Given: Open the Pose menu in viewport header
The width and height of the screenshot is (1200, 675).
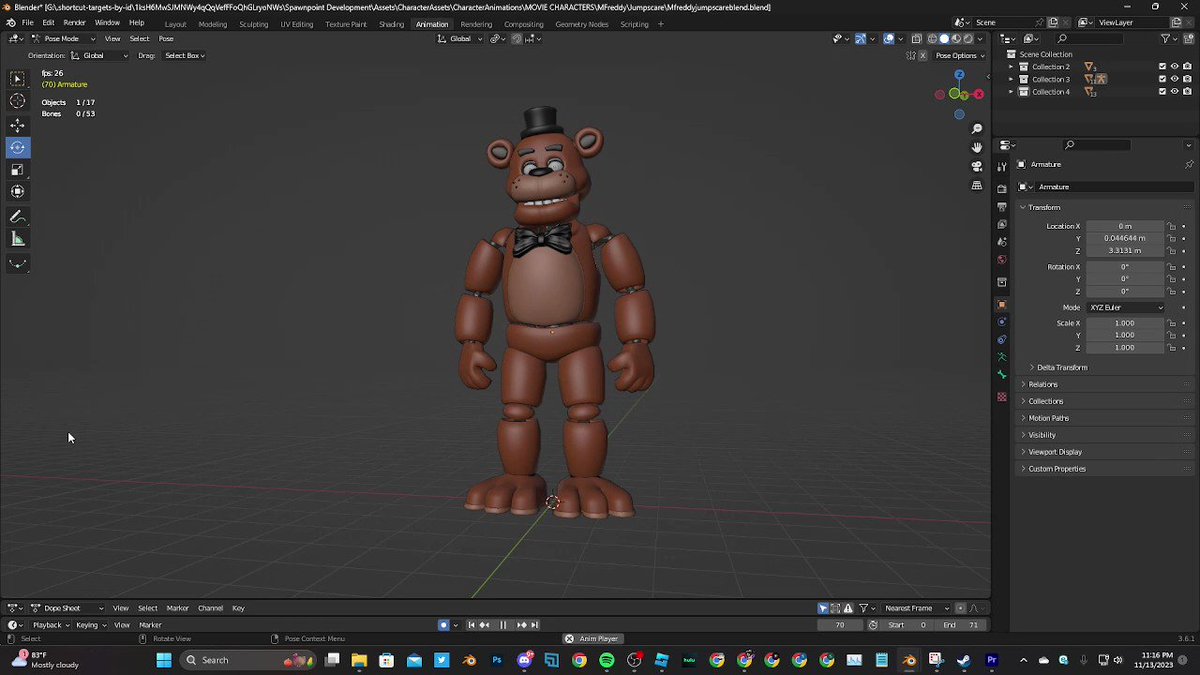Looking at the screenshot, I should click(166, 39).
